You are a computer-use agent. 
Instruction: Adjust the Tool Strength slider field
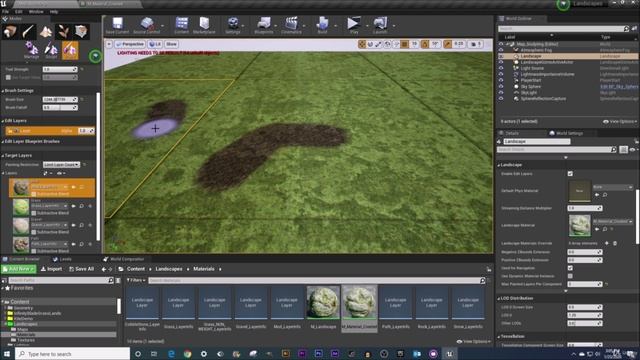click(x=60, y=69)
